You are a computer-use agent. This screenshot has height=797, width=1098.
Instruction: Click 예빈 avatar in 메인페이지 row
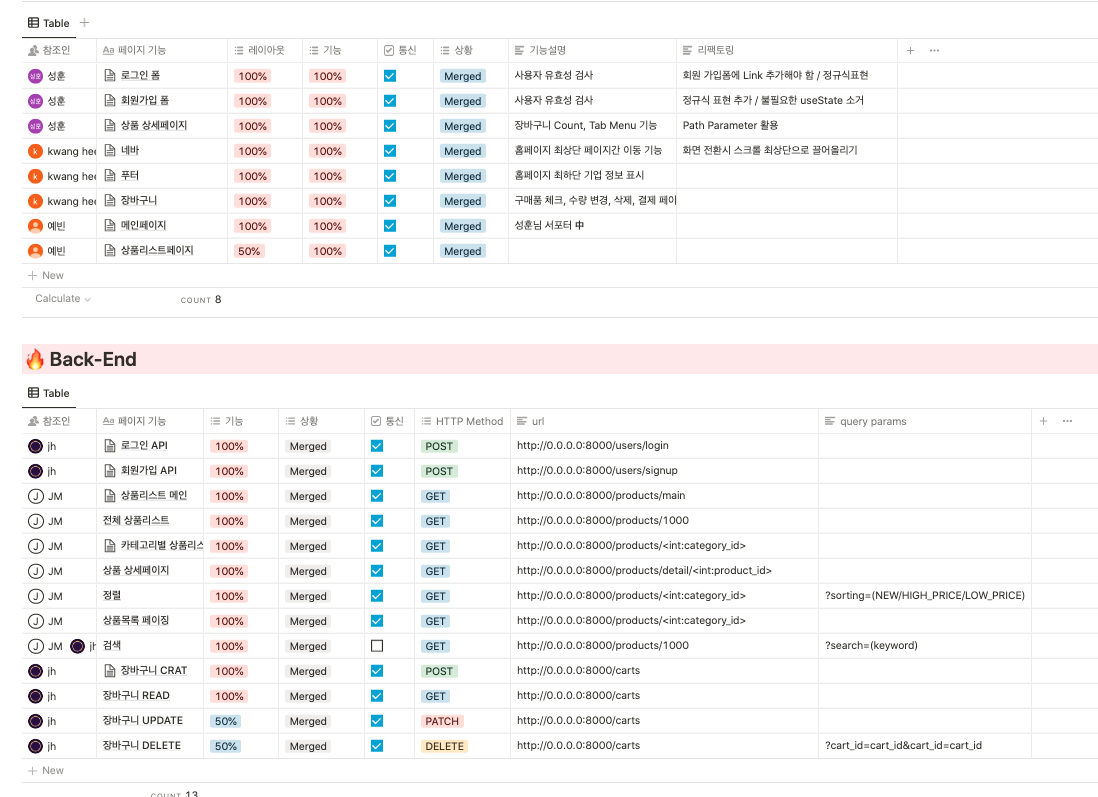(35, 226)
